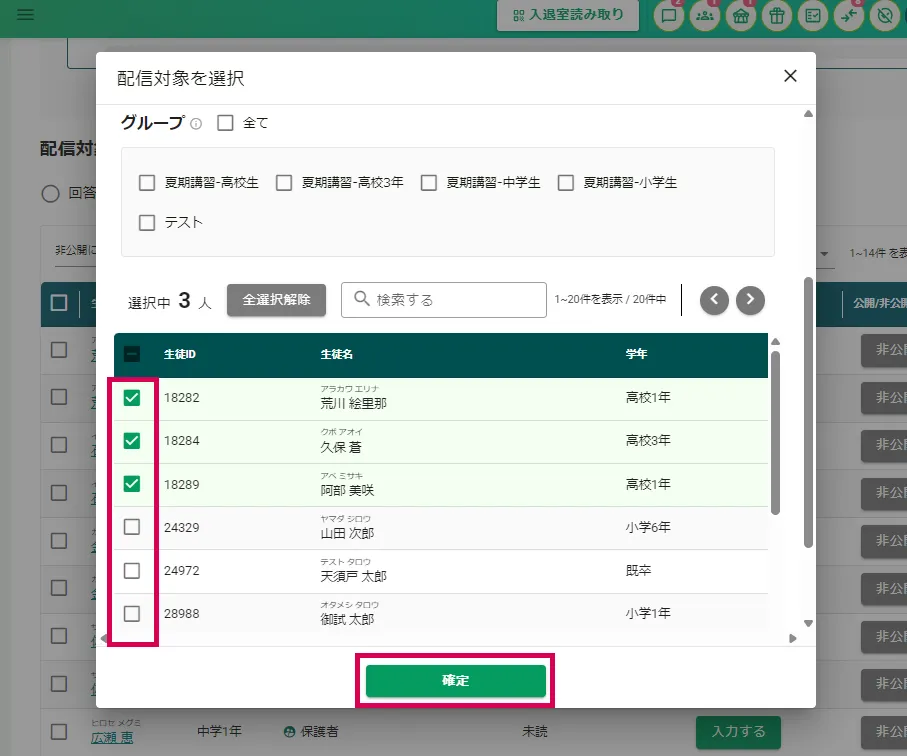Click the dialog's vertical scrollbar thumb

click(808, 410)
